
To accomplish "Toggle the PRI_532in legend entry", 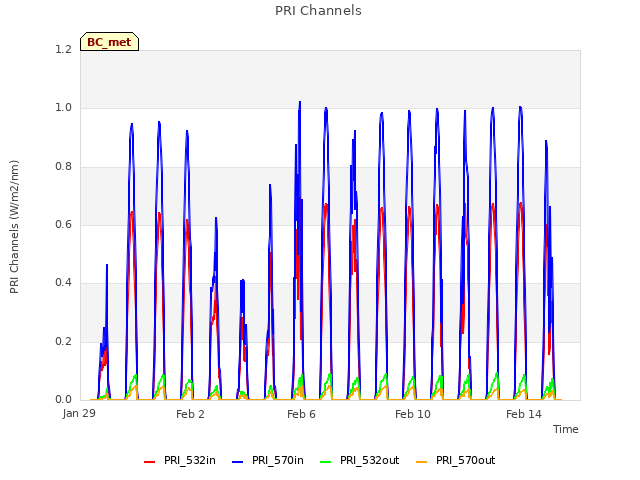I will point(180,461).
